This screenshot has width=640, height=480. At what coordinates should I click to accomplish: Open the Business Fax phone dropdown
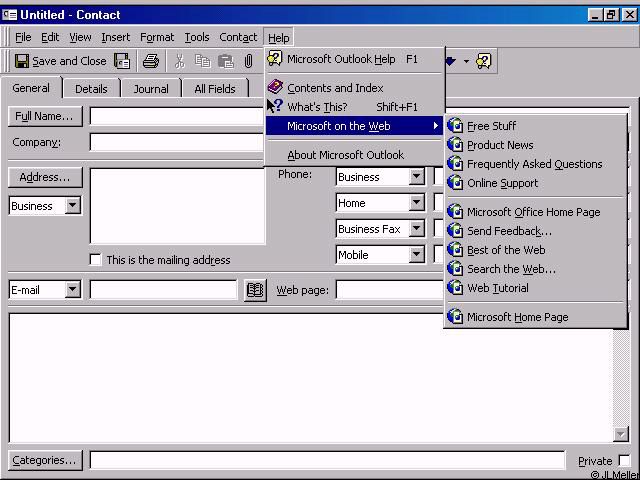click(416, 229)
